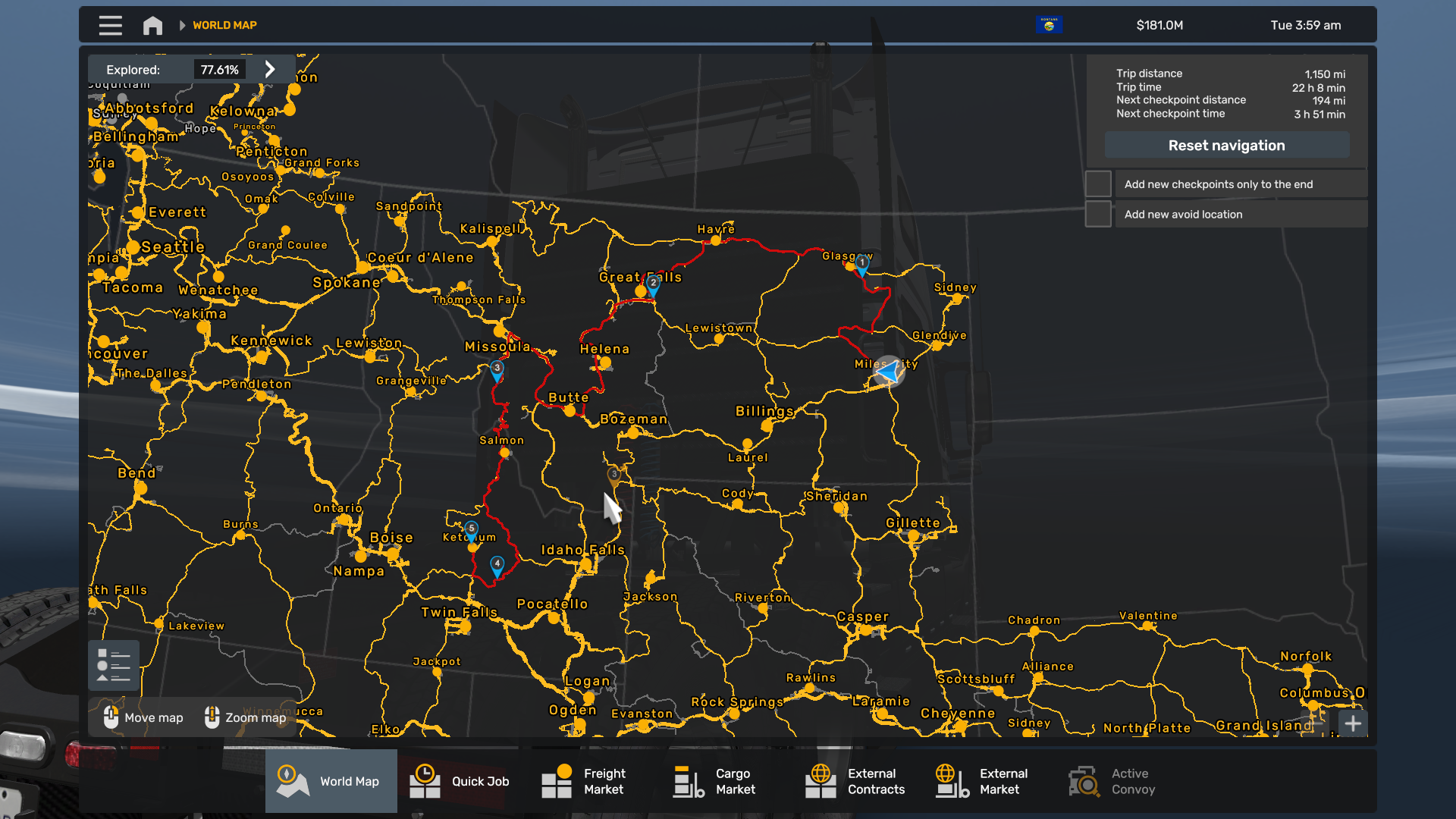Viewport: 1456px width, 819px height.
Task: Click the Norfolk city label
Action: click(1306, 657)
